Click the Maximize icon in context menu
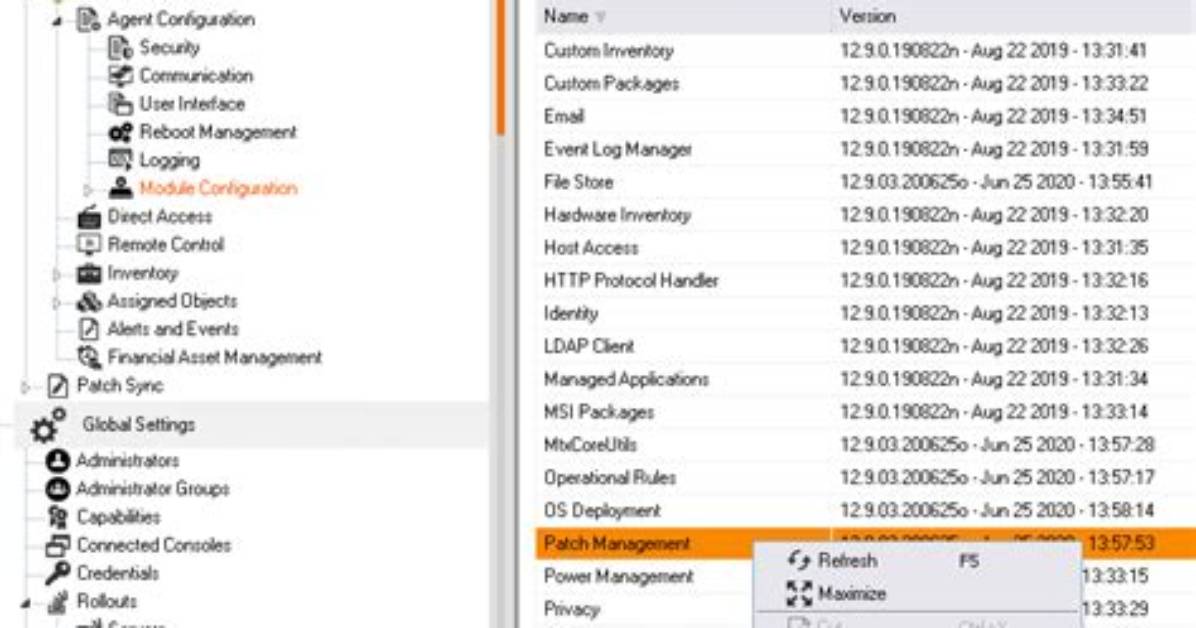Image resolution: width=1196 pixels, height=628 pixels. pos(799,594)
